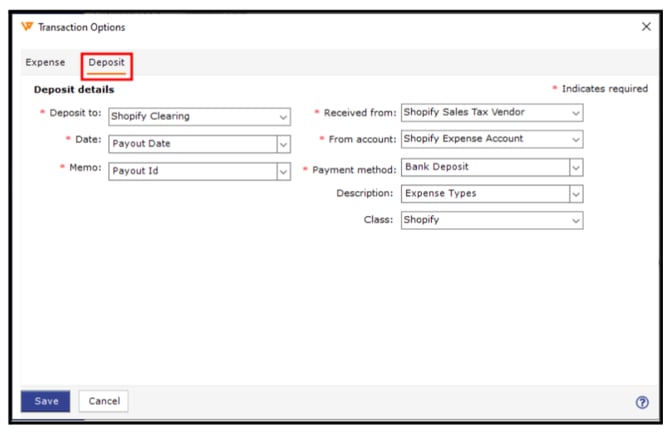Click the Deposit details heading
Image resolution: width=670 pixels, height=437 pixels.
pyautogui.click(x=74, y=90)
